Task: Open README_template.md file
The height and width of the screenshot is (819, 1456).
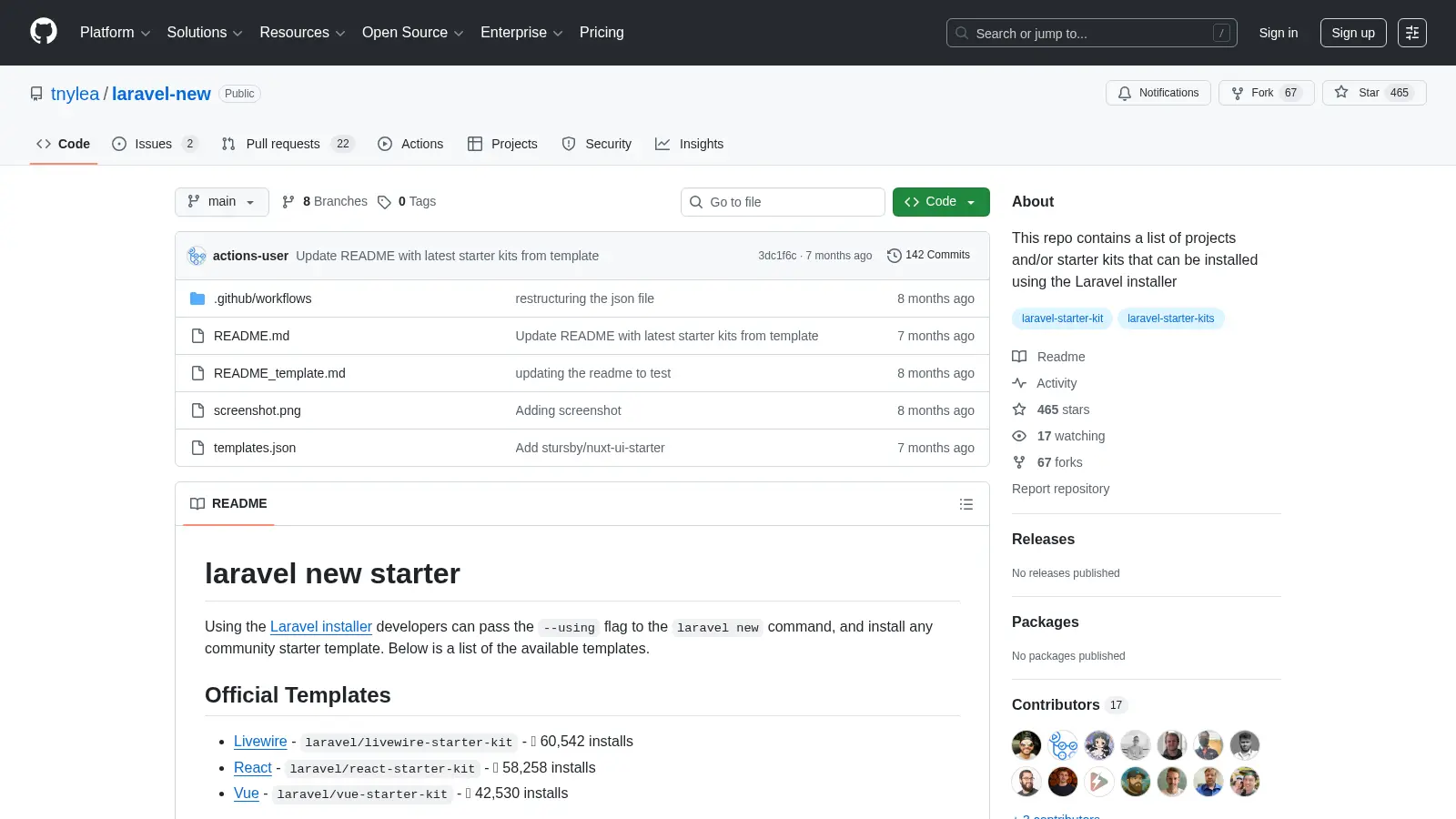Action: pos(279,373)
